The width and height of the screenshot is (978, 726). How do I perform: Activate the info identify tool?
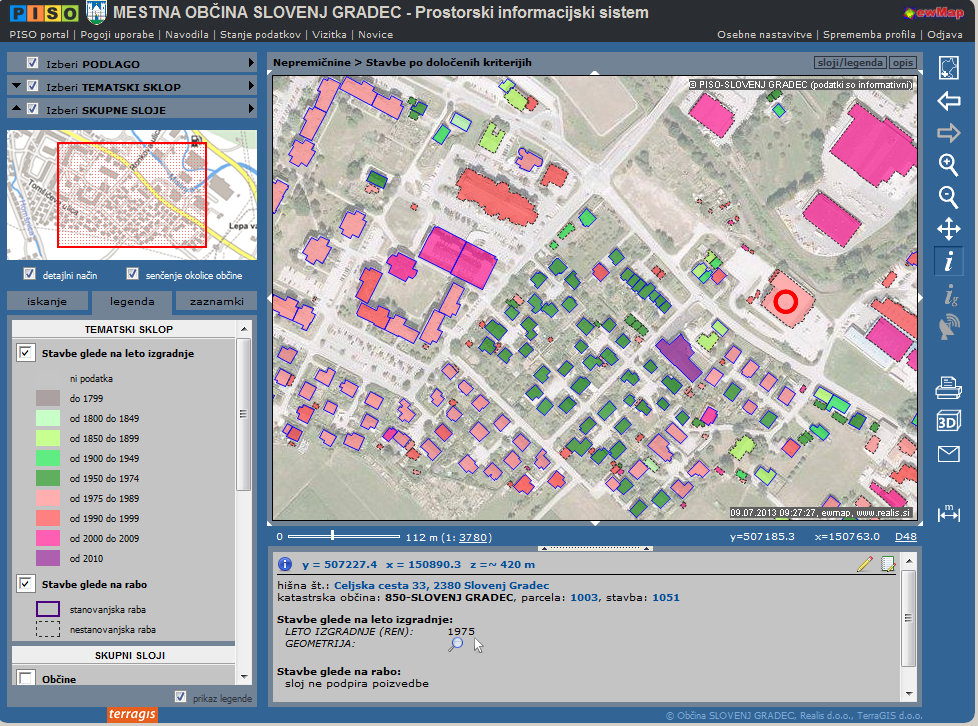948,262
